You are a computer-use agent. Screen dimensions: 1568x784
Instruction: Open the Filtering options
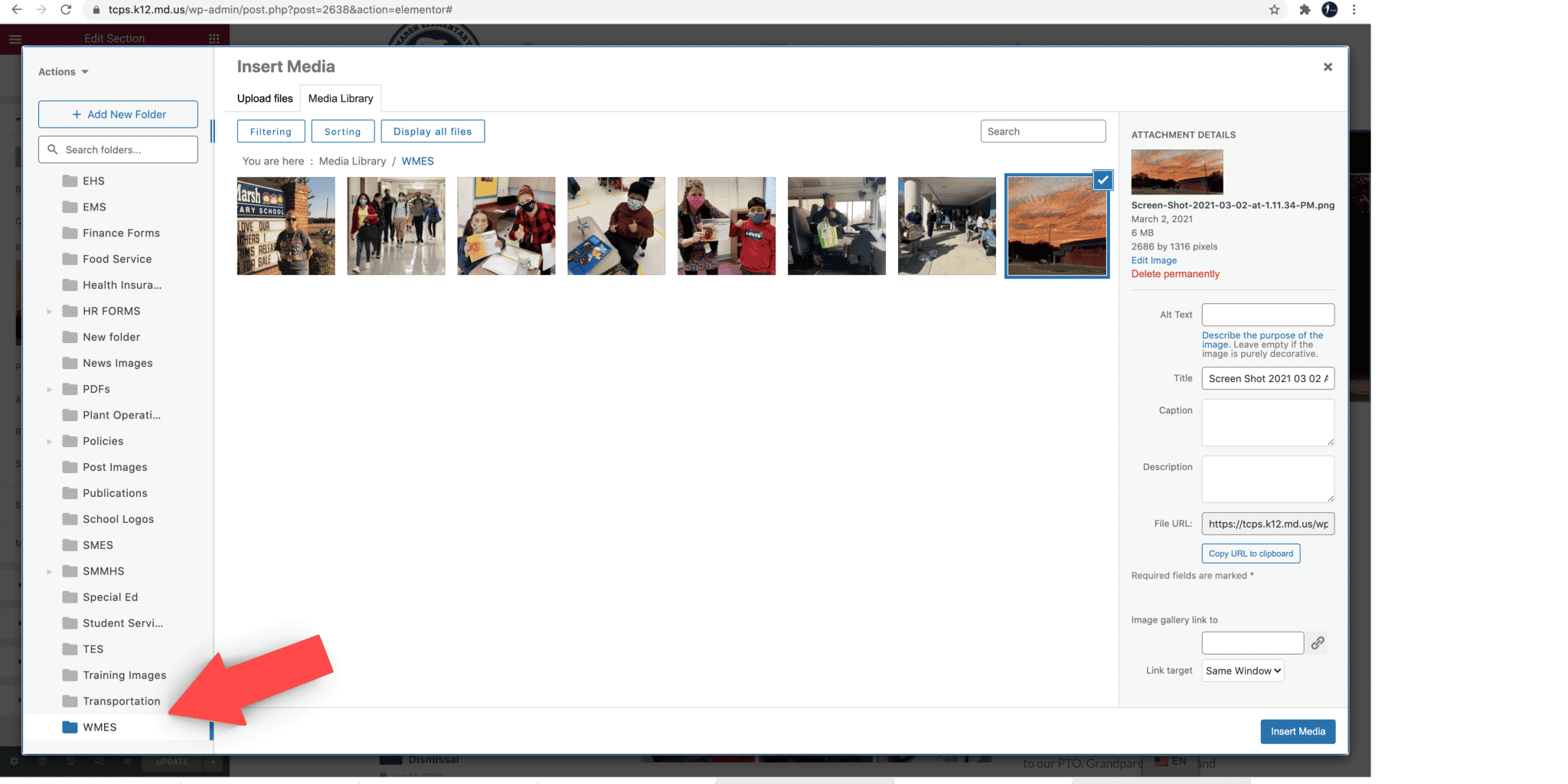coord(271,132)
